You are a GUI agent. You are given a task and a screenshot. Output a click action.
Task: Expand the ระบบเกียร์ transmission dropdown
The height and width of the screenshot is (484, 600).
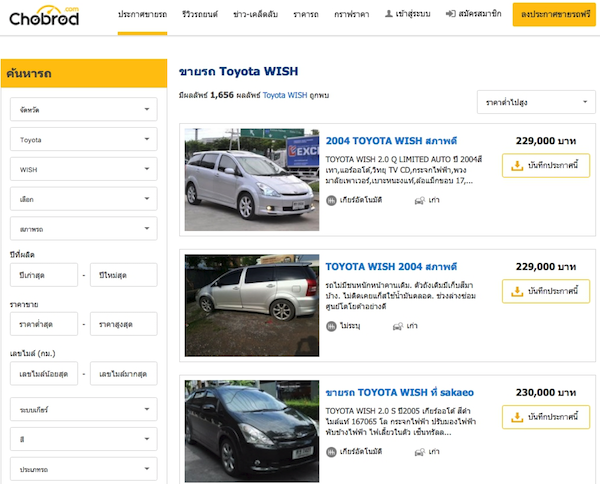(x=84, y=409)
